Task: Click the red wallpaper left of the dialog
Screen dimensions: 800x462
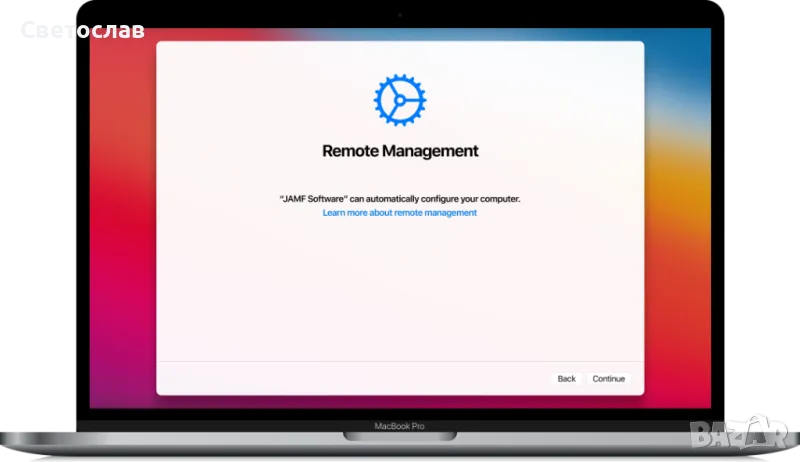Action: pyautogui.click(x=120, y=200)
